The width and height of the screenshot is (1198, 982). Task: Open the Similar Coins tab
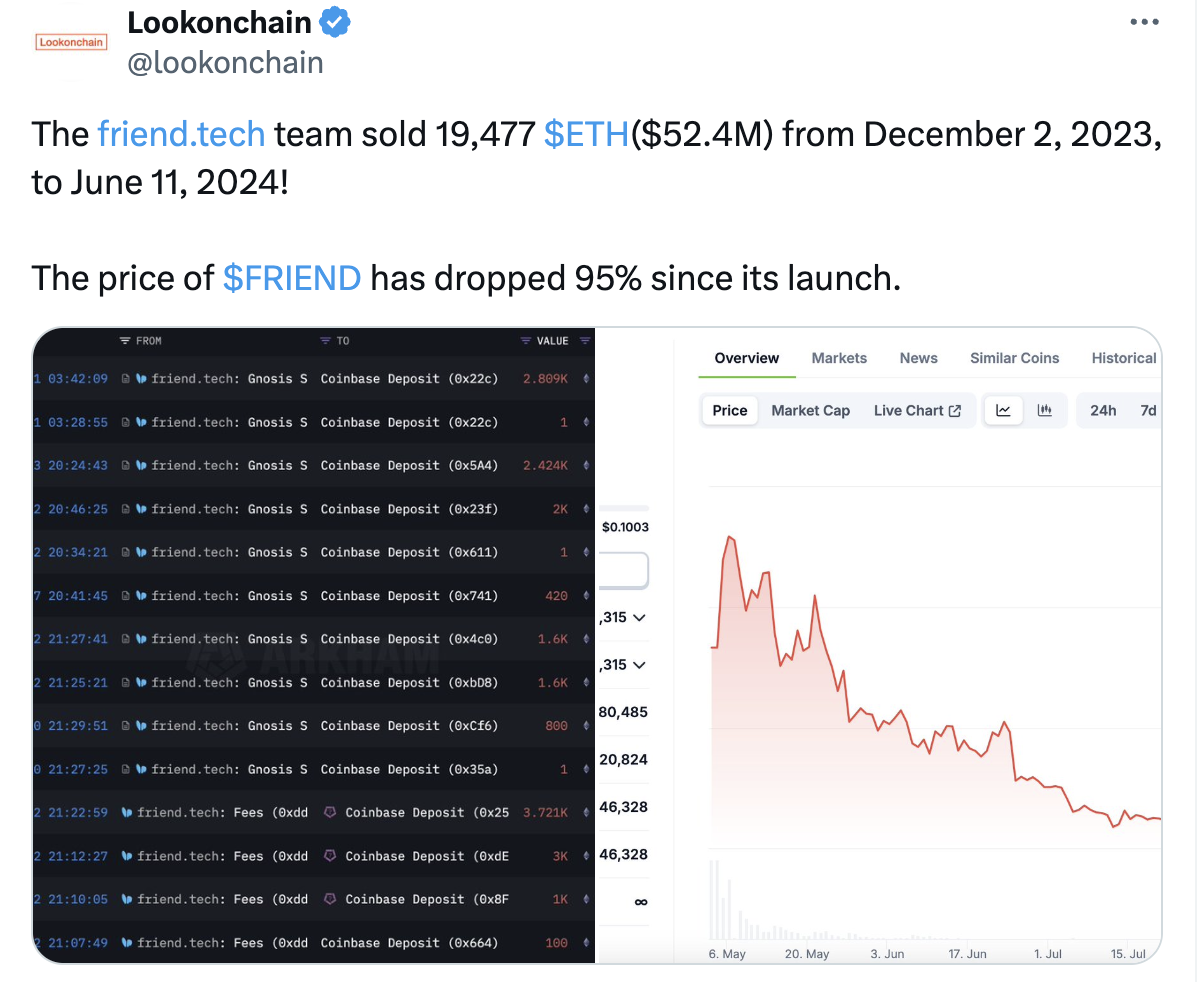1014,358
